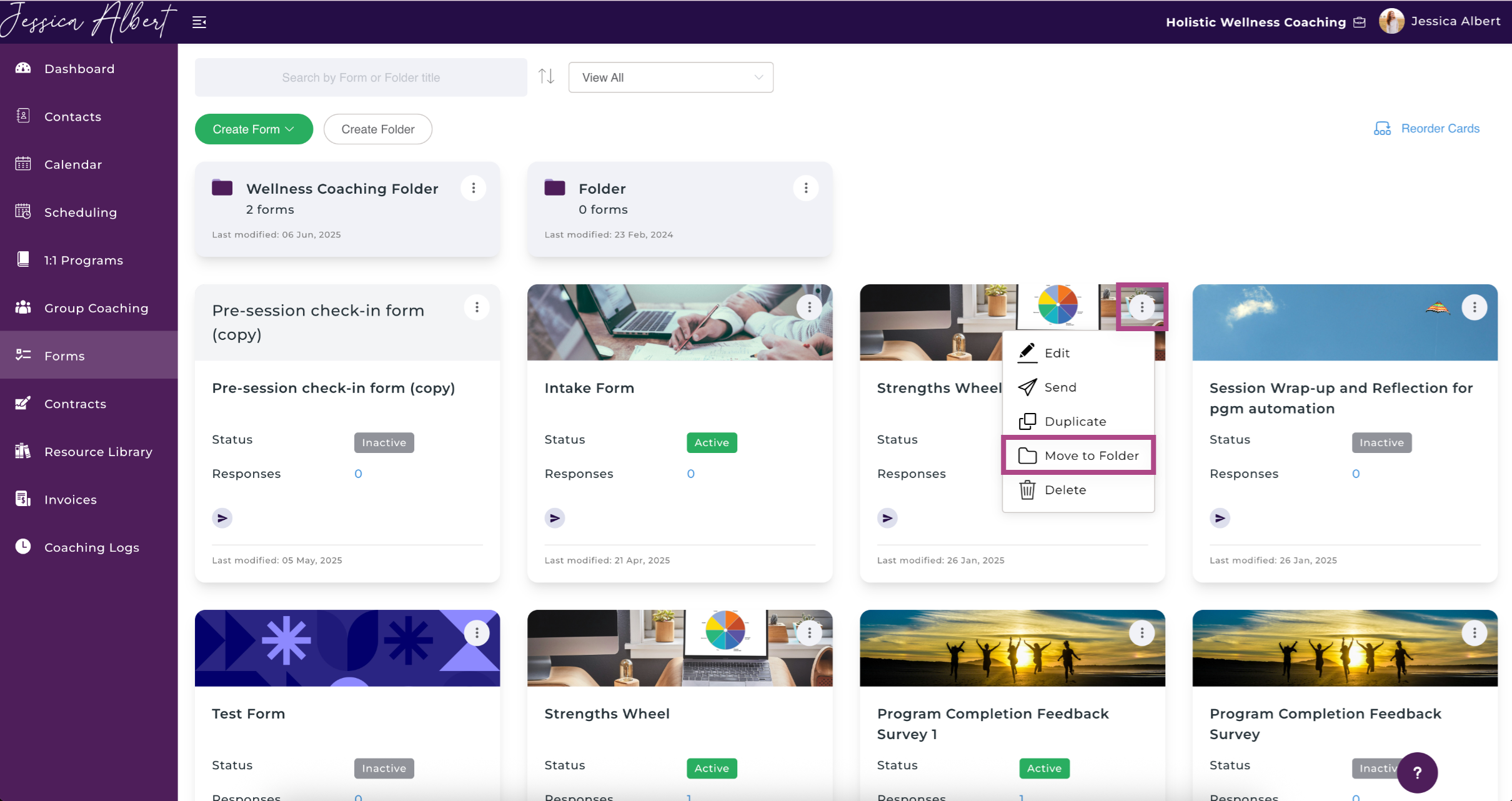
Task: Open options menu on Intake Form card
Action: click(x=809, y=307)
